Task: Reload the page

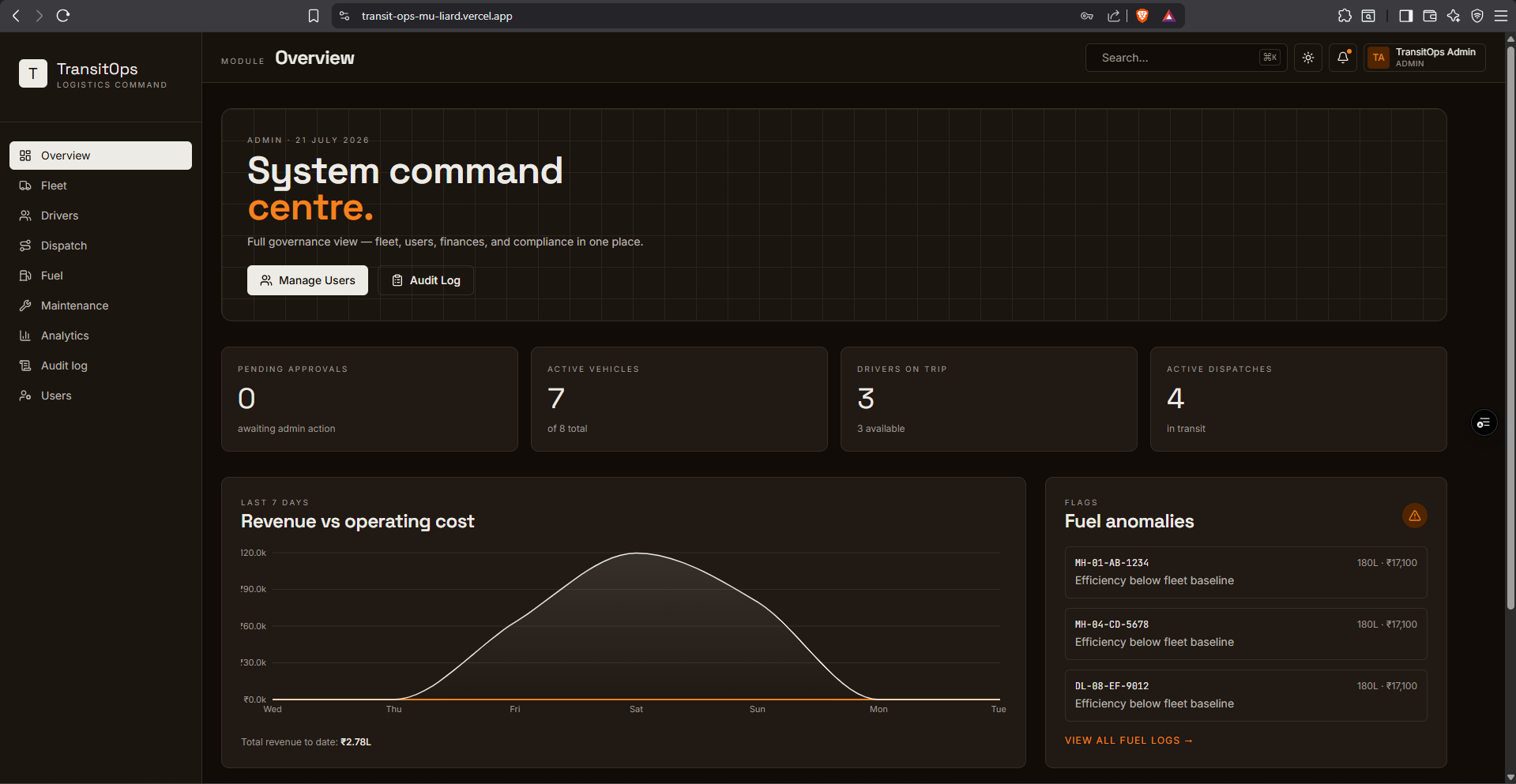Action: point(63,16)
